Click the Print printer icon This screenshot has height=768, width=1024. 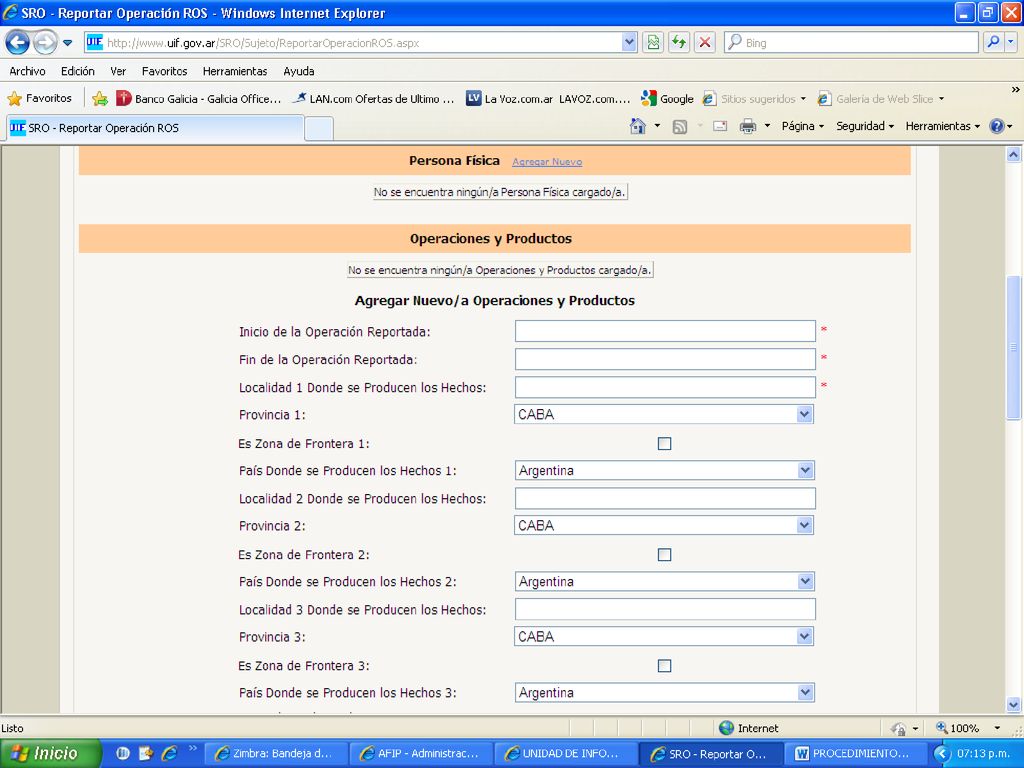point(748,126)
